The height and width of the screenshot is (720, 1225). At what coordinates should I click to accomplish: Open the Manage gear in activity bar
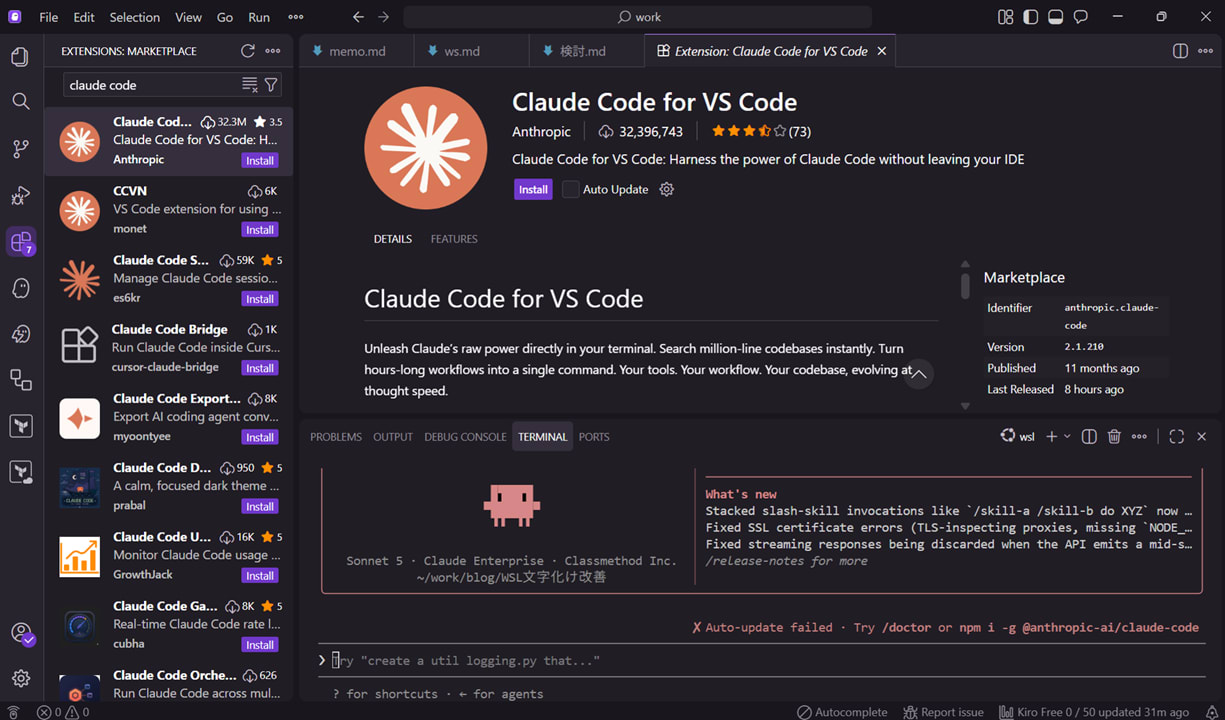20,678
